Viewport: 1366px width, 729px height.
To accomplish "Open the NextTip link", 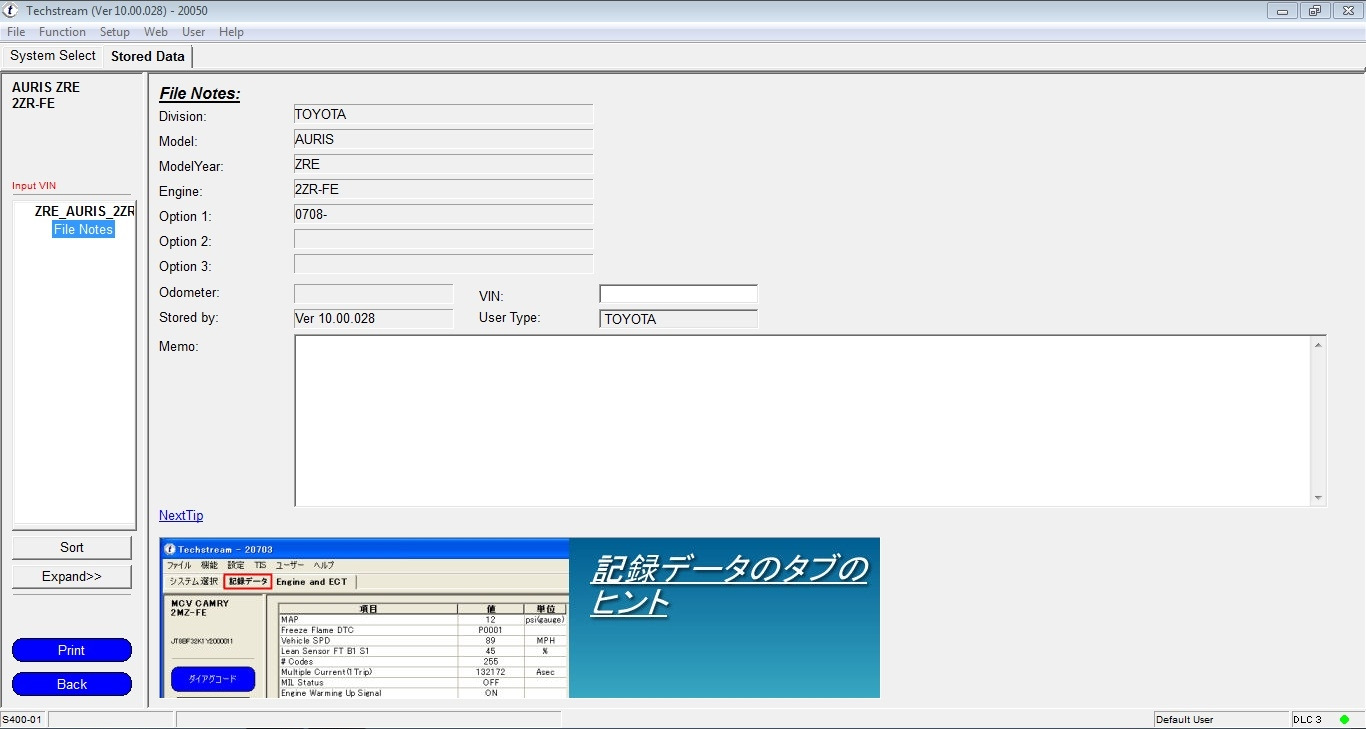I will pos(181,515).
